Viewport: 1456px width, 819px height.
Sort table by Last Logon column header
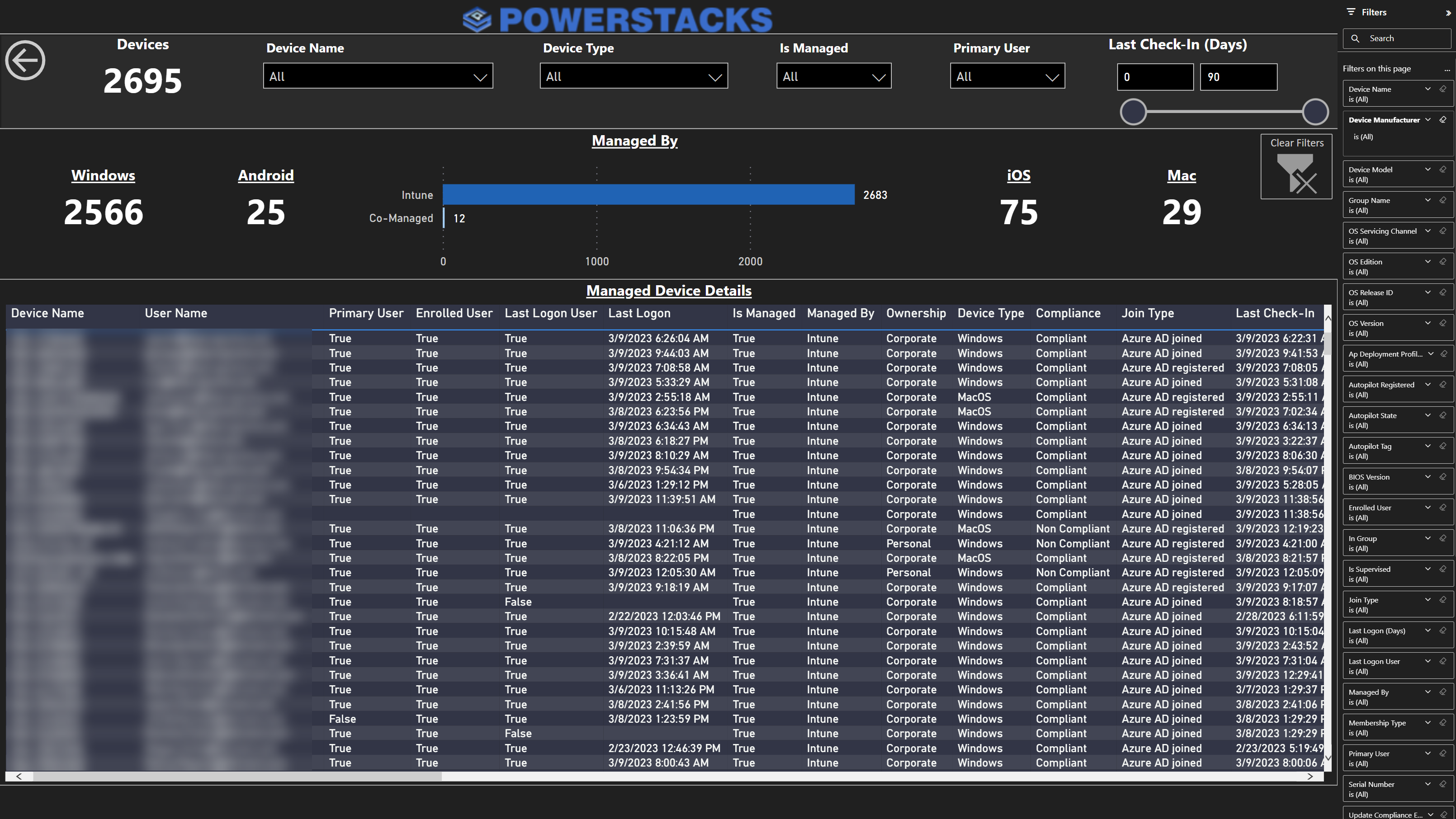pos(639,314)
